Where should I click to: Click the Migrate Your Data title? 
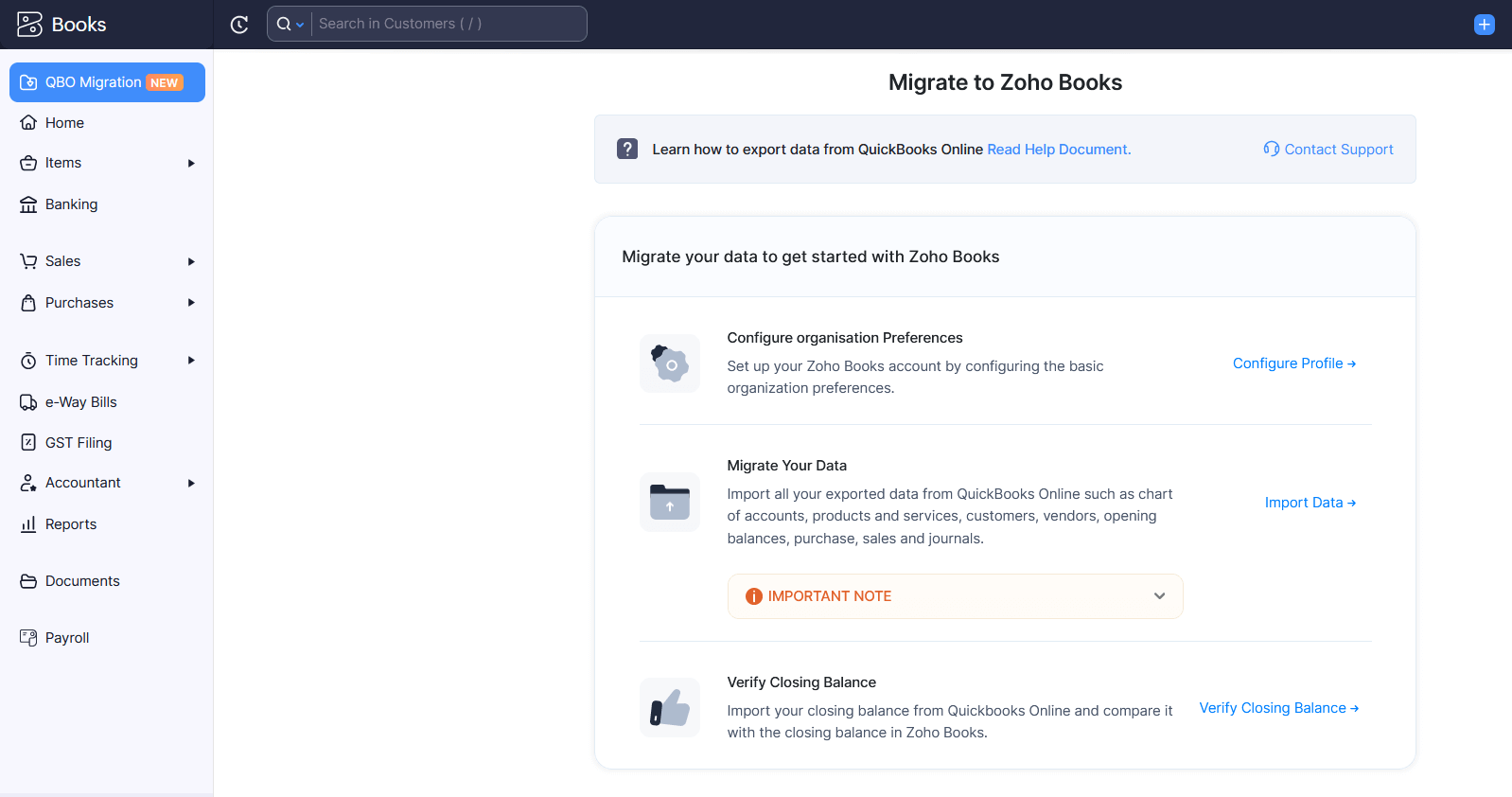tap(787, 466)
